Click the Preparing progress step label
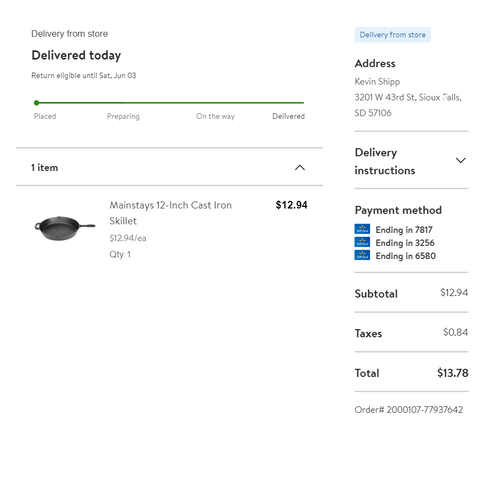This screenshot has width=500, height=486. click(x=123, y=116)
